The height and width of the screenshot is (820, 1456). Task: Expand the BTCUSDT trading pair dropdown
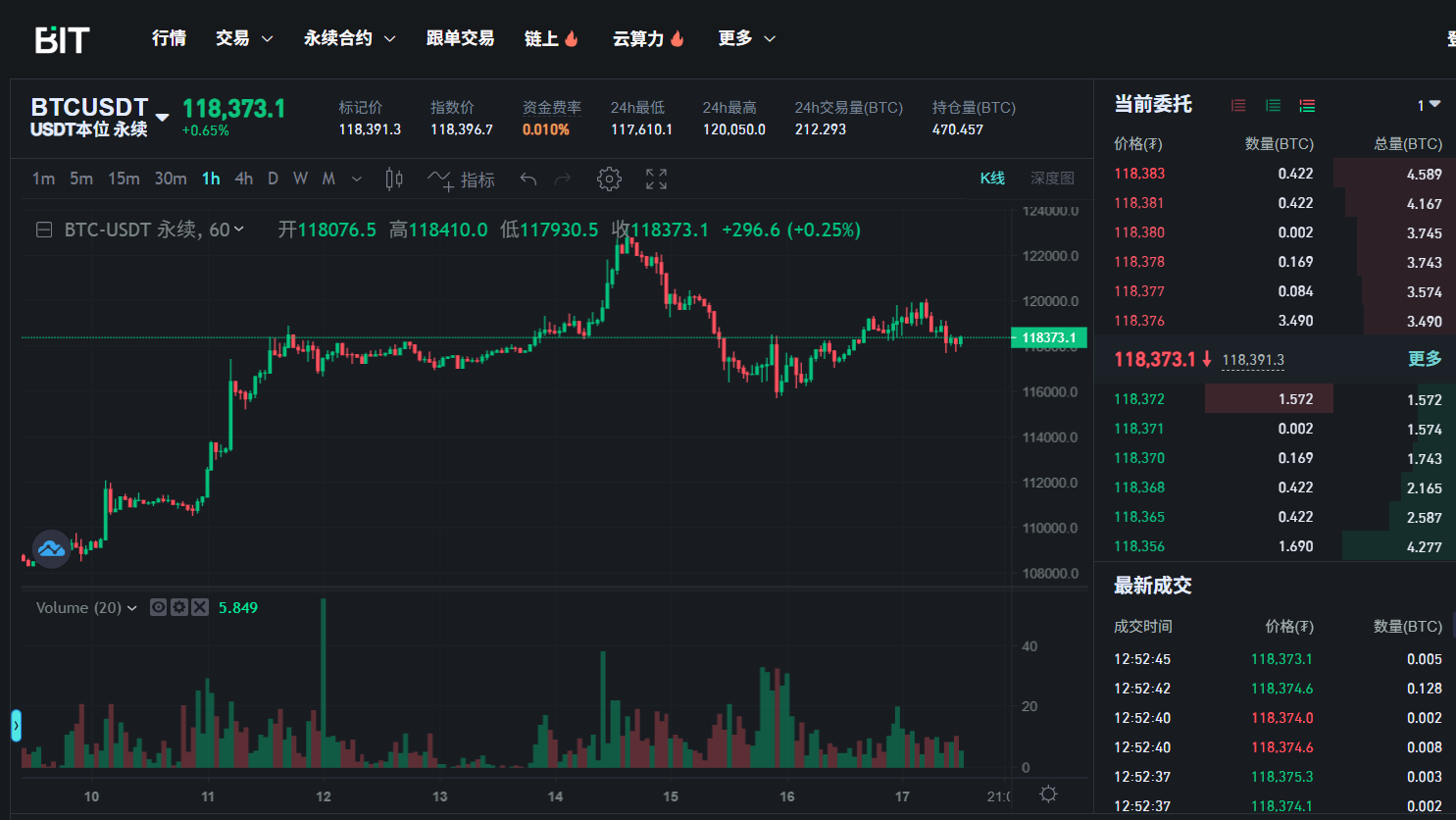[x=163, y=118]
